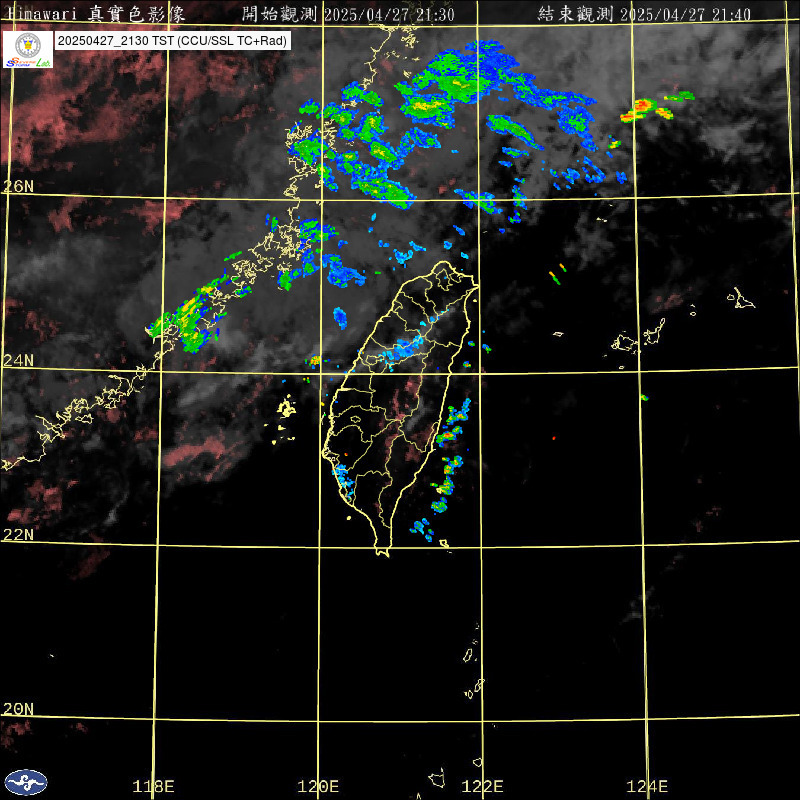The height and width of the screenshot is (800, 800).
Task: Click the 120E longitude label
Action: pos(318,786)
